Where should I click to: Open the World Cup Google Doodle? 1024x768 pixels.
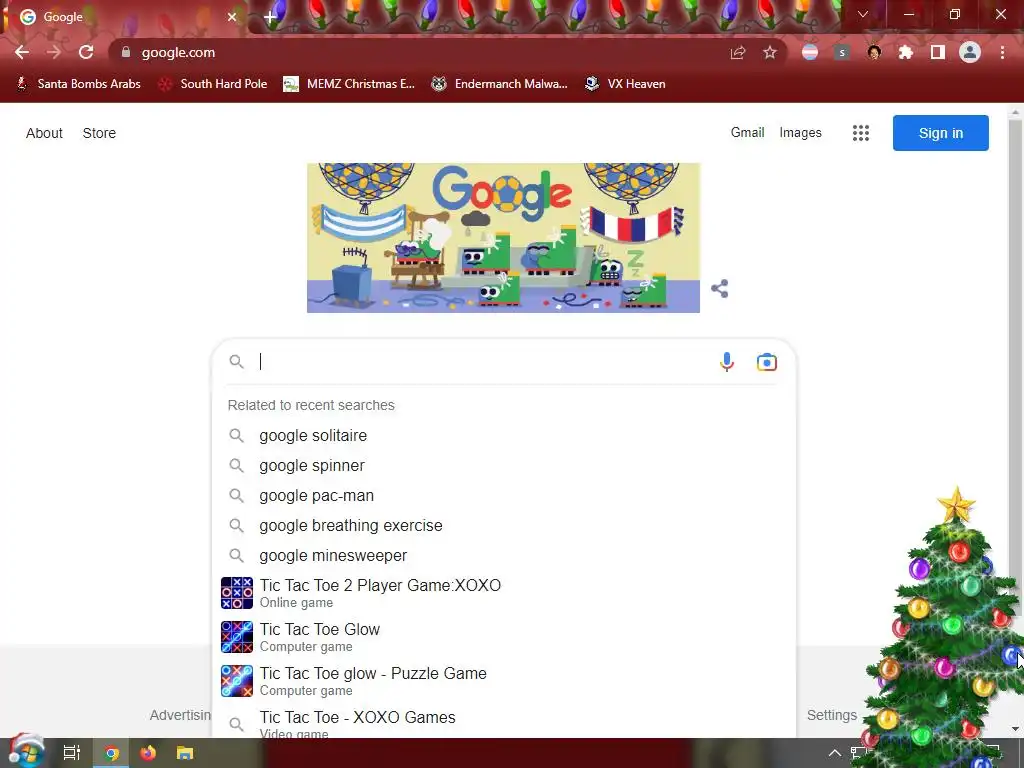pos(504,238)
